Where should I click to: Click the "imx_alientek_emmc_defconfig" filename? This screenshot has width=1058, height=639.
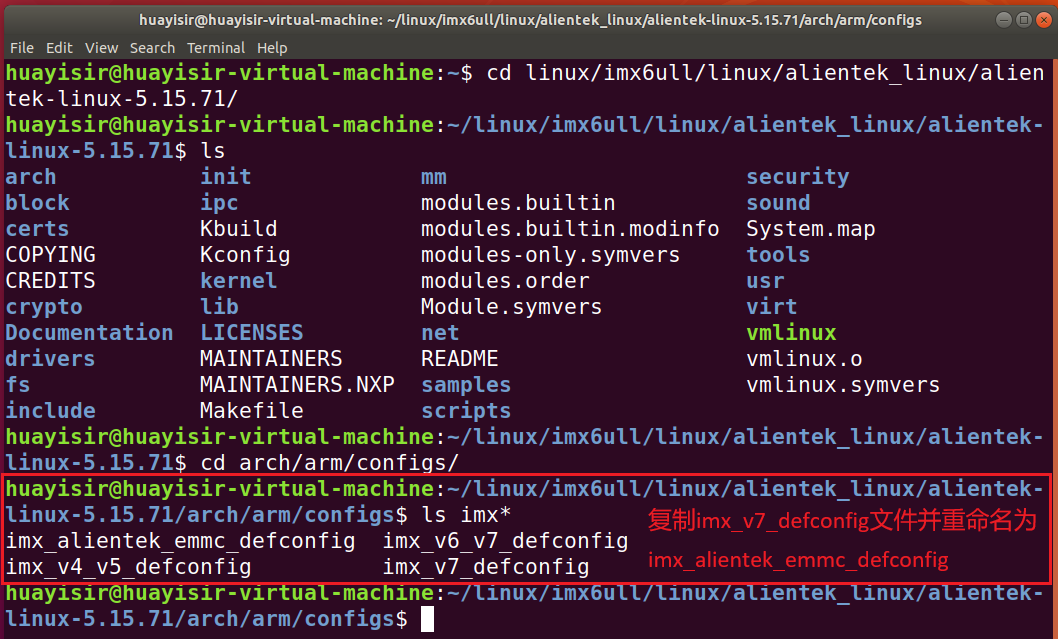[171, 540]
